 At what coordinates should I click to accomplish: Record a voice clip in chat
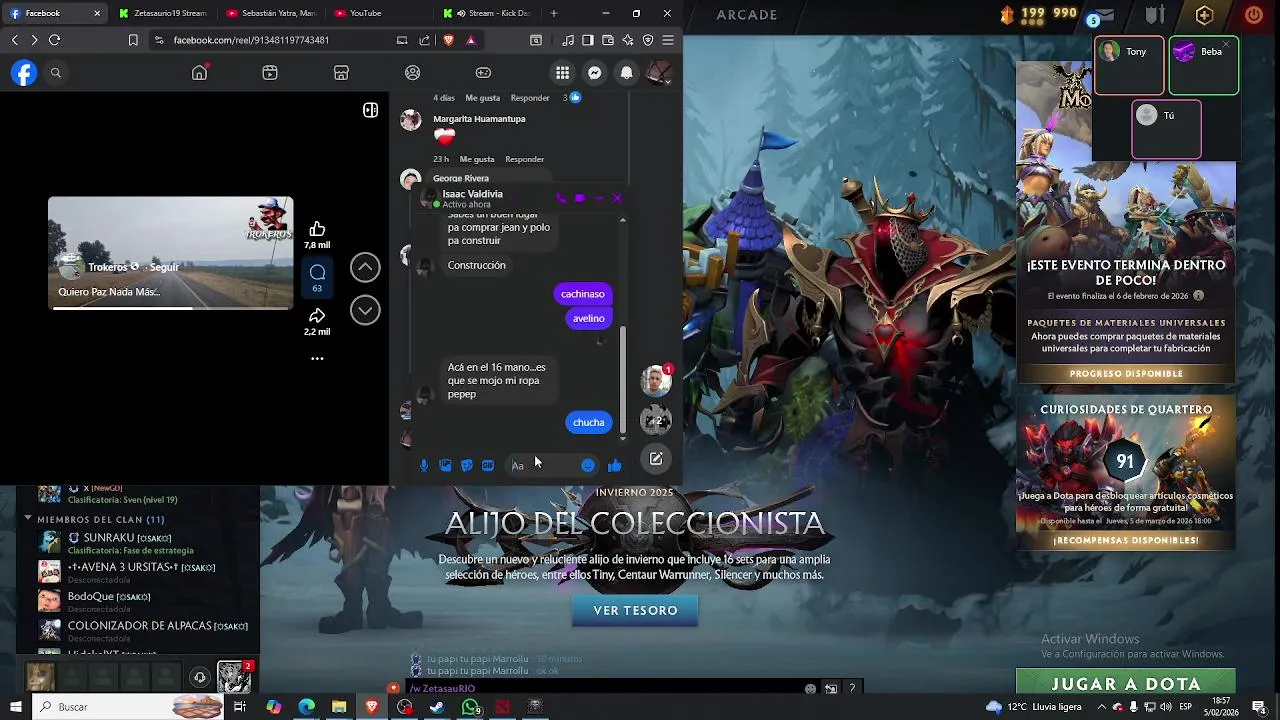pyautogui.click(x=424, y=465)
